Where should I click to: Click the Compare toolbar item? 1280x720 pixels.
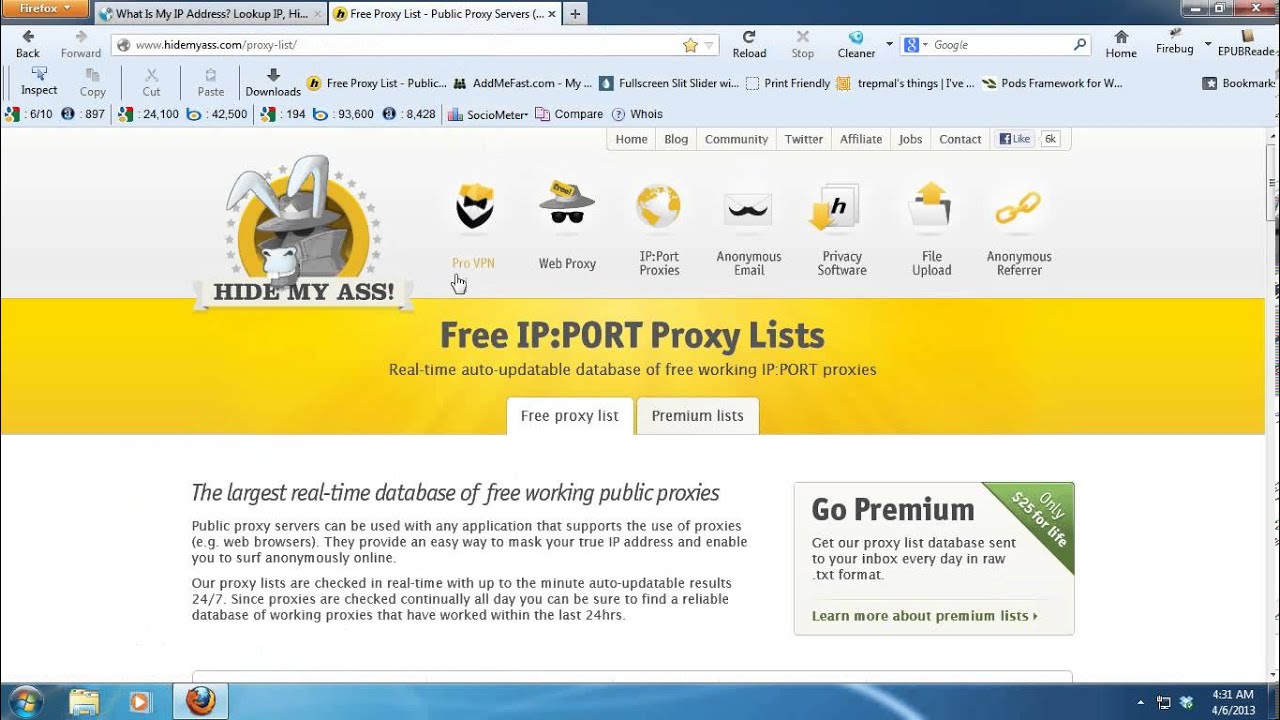569,114
